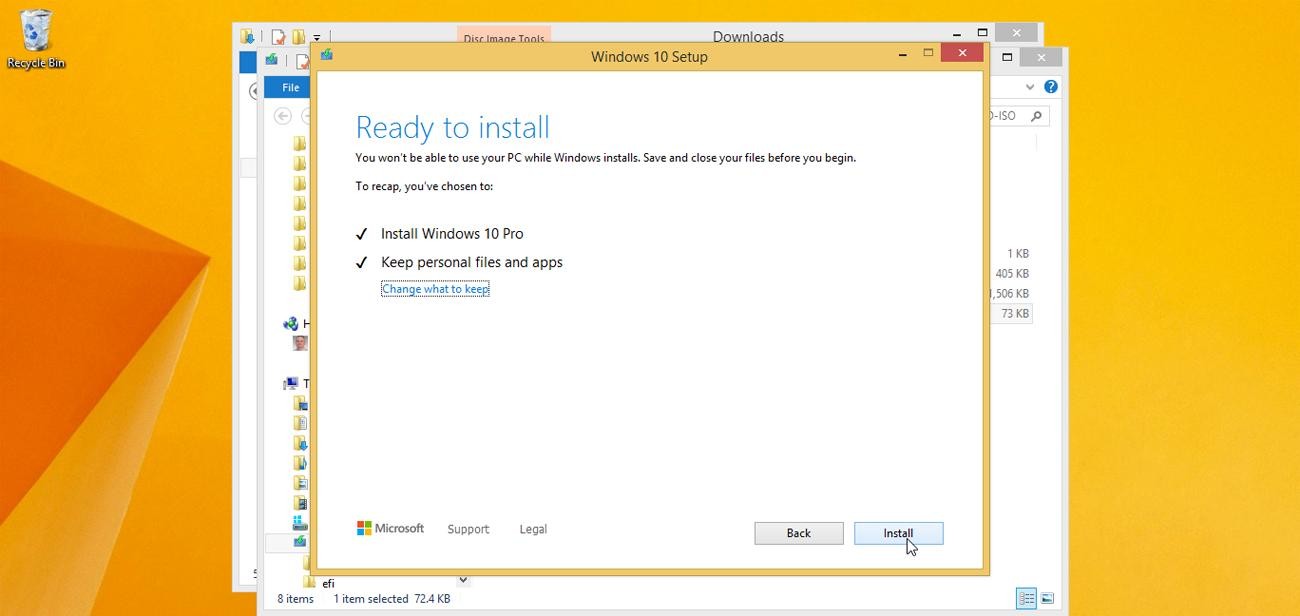The image size is (1300, 616).
Task: Minimize the Downloads window
Action: [x=957, y=34]
